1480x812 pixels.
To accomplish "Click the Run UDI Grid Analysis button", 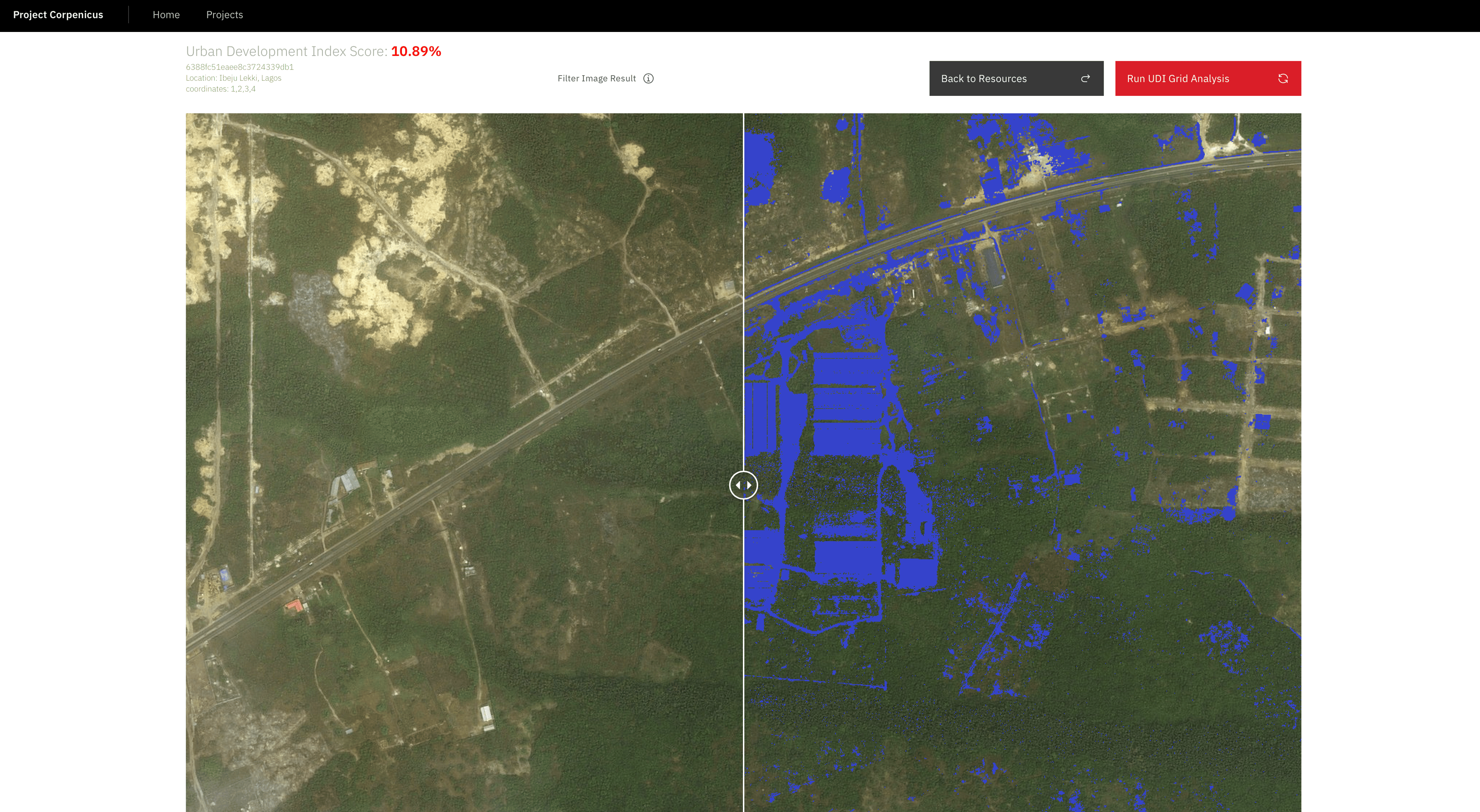I will [1208, 79].
